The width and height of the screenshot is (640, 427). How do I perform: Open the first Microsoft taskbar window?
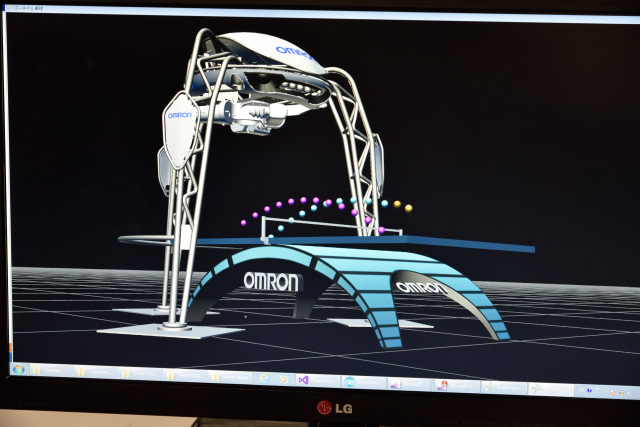pyautogui.click(x=410, y=385)
